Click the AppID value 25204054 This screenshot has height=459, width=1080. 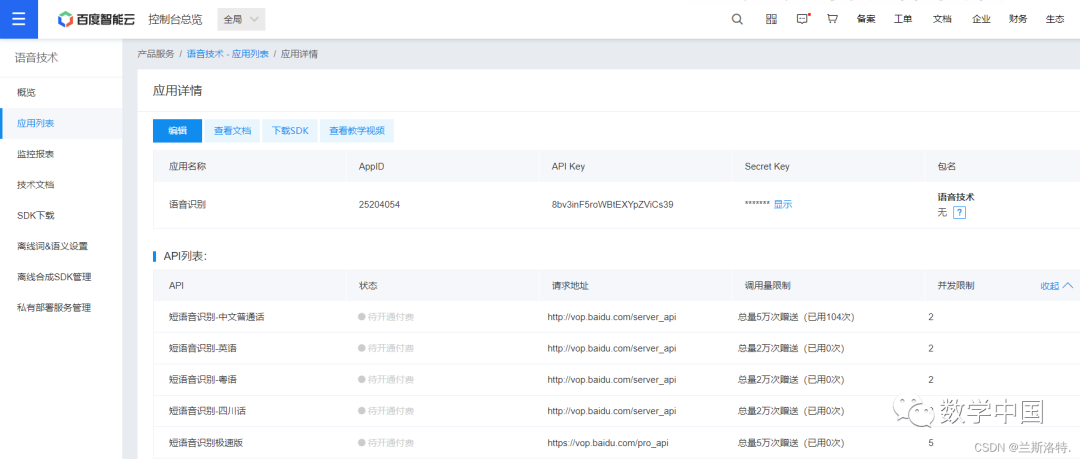point(379,205)
